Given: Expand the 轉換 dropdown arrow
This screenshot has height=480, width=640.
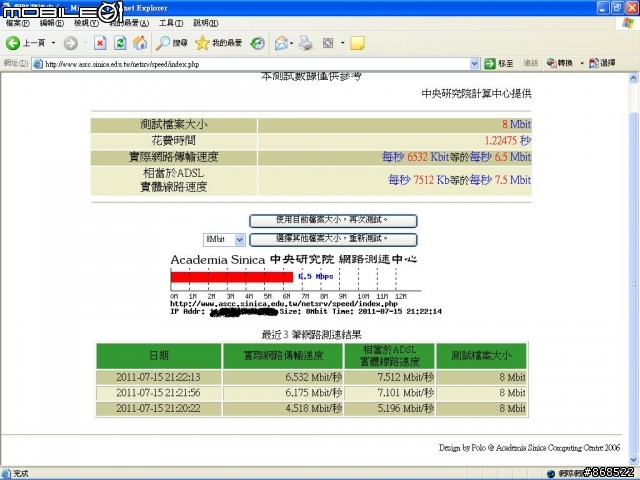Looking at the screenshot, I should [582, 63].
